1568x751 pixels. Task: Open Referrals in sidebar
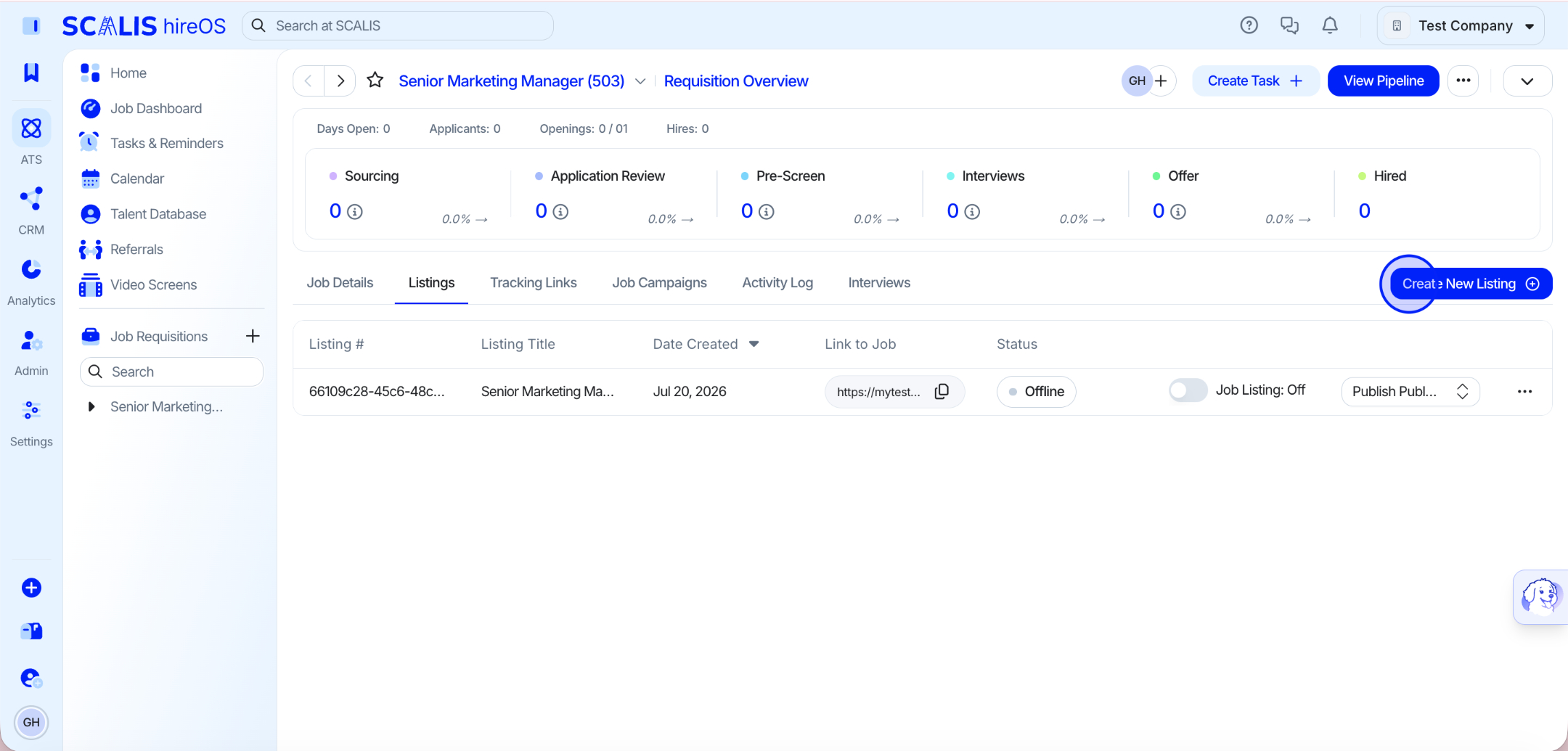136,249
